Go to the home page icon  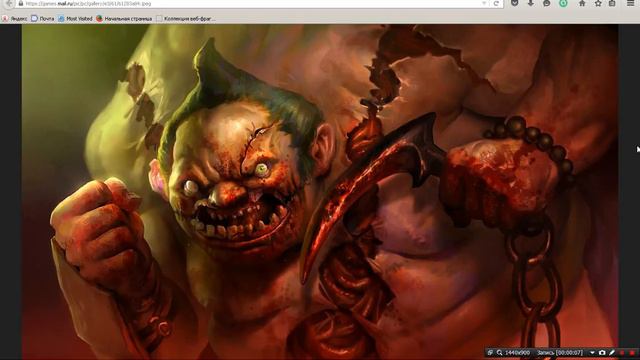click(x=582, y=3)
